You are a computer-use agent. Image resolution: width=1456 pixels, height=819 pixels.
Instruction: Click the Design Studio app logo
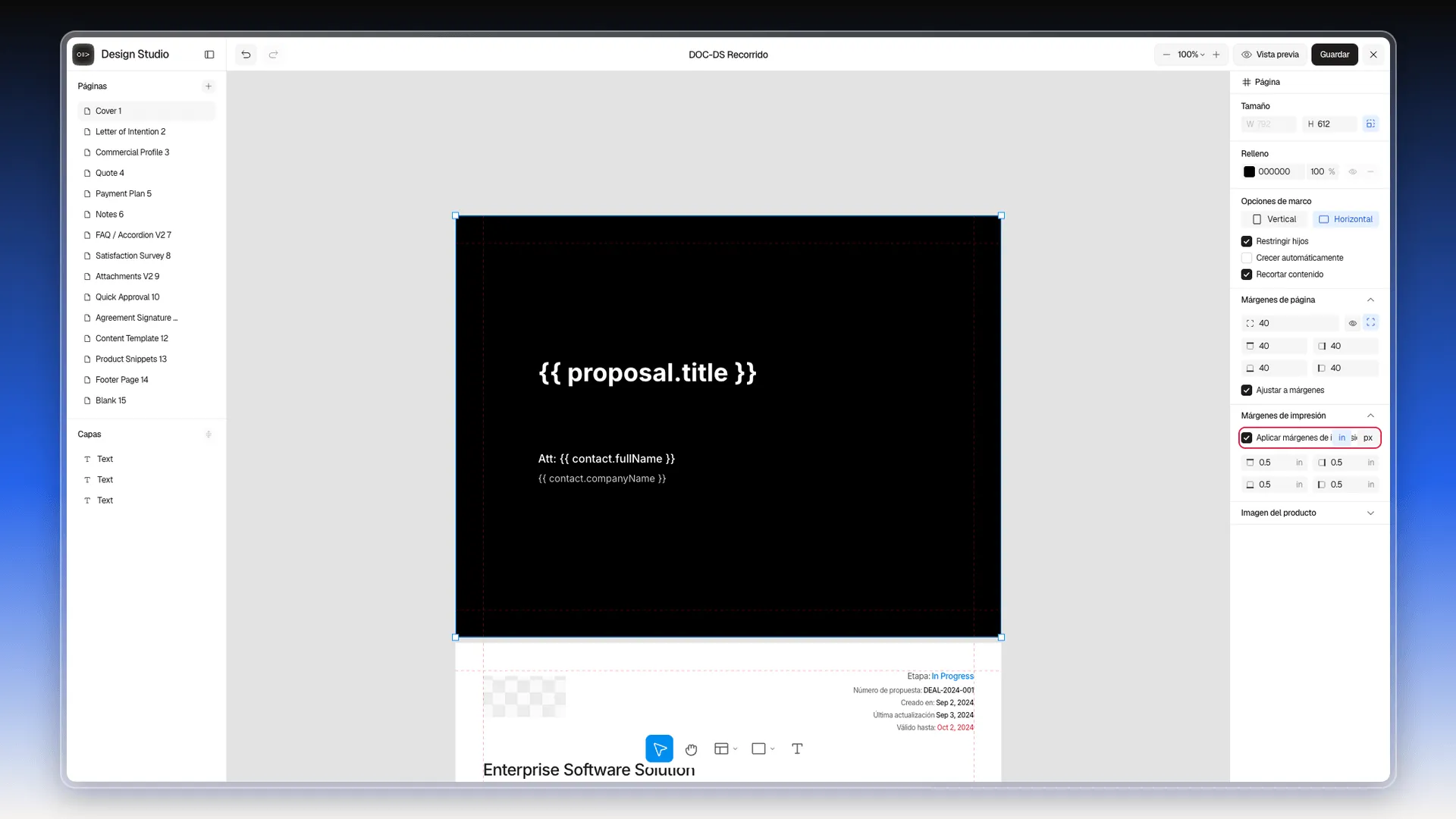point(83,55)
